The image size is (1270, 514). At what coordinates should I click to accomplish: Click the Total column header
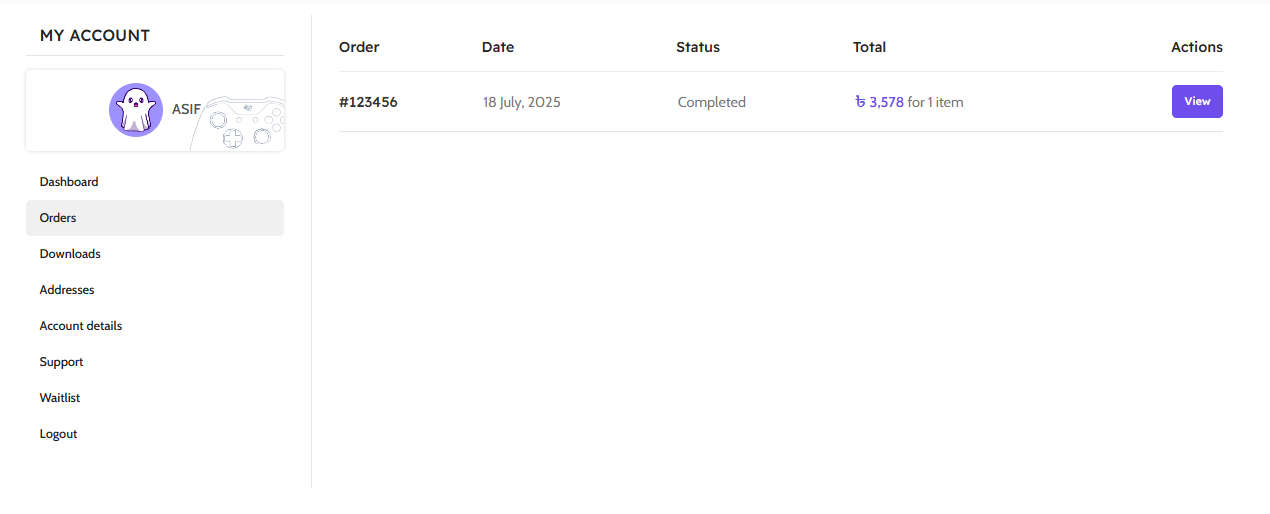click(869, 47)
